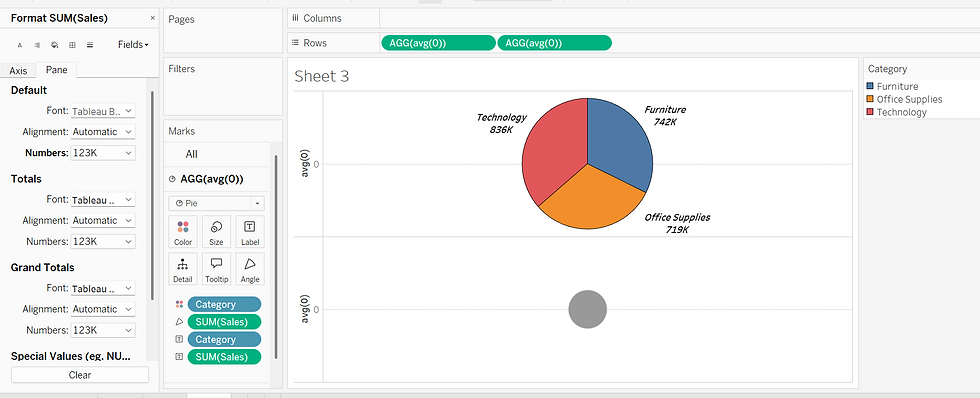Click Technology red legend swatch

click(x=870, y=112)
